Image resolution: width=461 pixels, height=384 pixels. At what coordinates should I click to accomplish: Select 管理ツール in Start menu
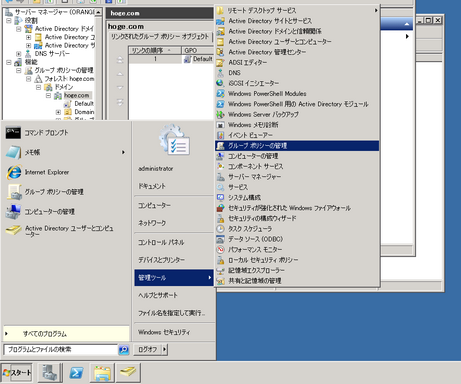point(174,278)
